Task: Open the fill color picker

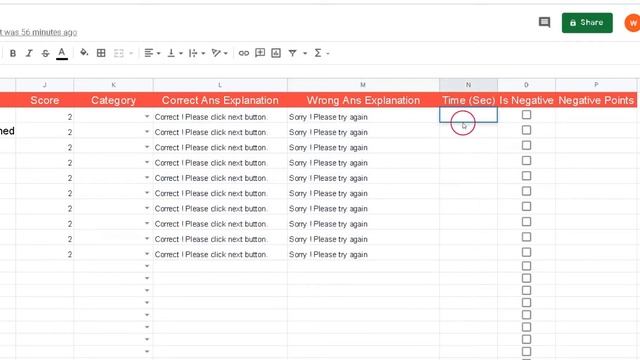Action: pos(84,53)
